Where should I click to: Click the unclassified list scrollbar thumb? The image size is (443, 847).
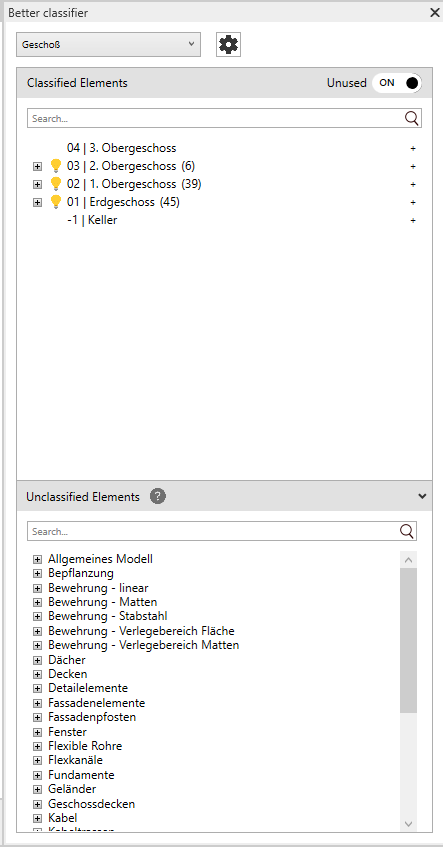click(408, 640)
